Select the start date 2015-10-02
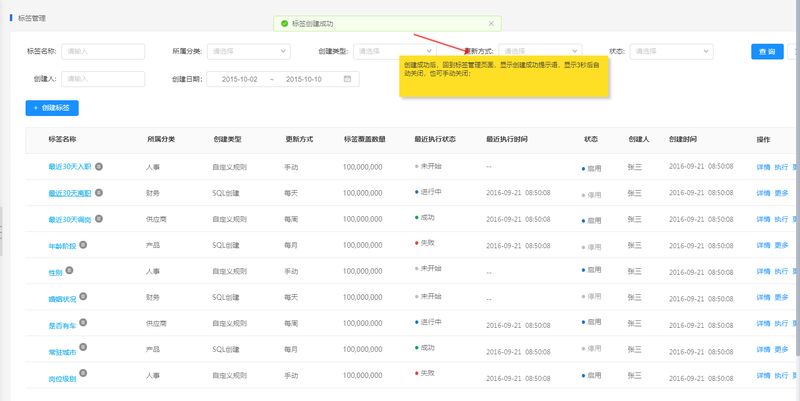 pyautogui.click(x=239, y=79)
